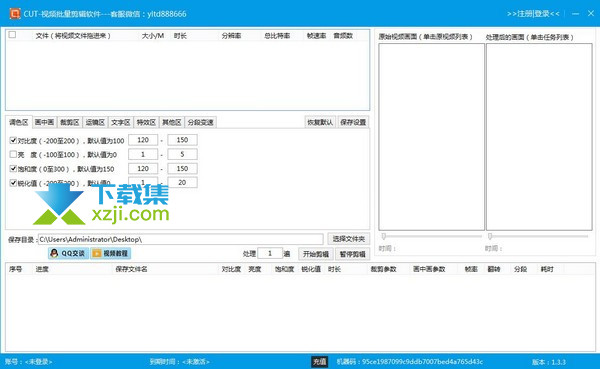
Task: Open the 注册|登录 register/login link
Action: (533, 14)
